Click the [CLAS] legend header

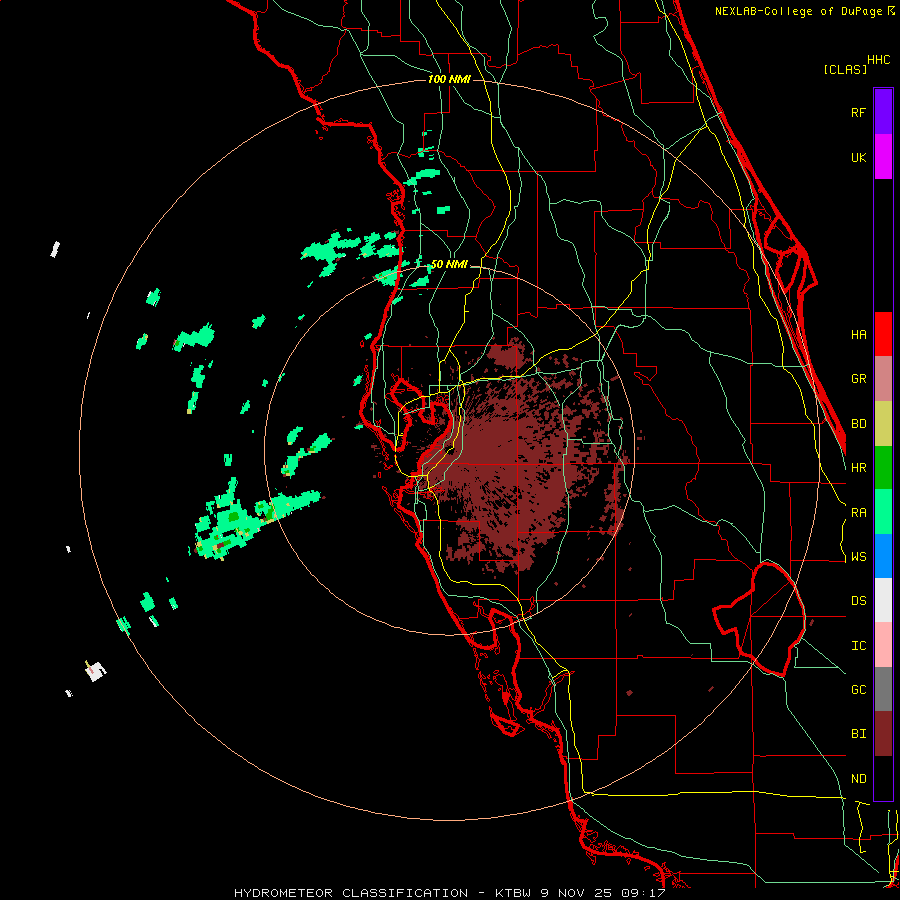point(845,69)
